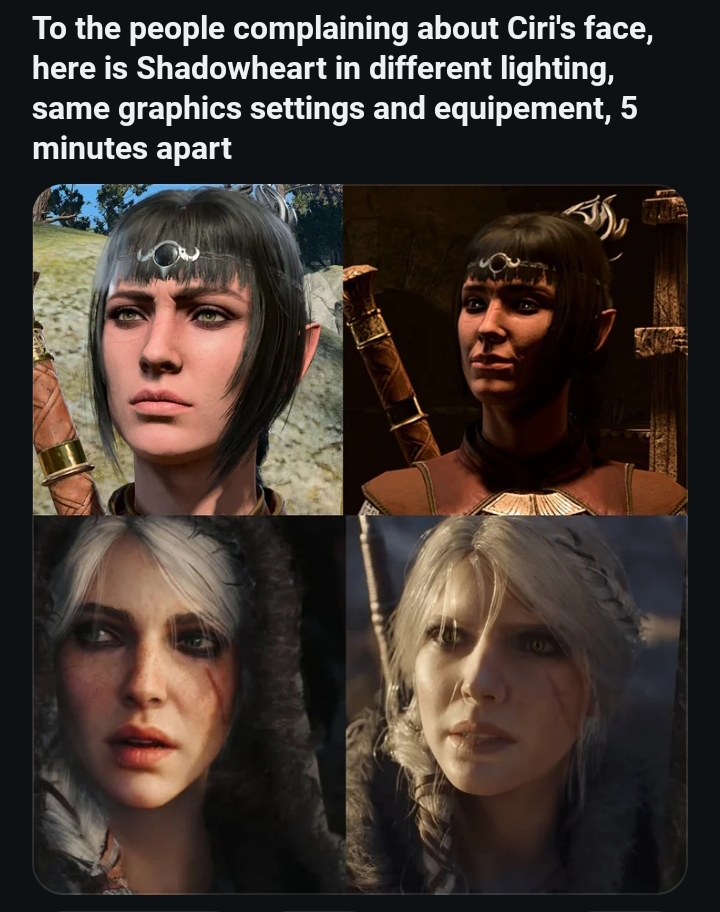This screenshot has height=912, width=720.
Task: Click the silver hair ornament in dark image
Action: click(x=596, y=222)
